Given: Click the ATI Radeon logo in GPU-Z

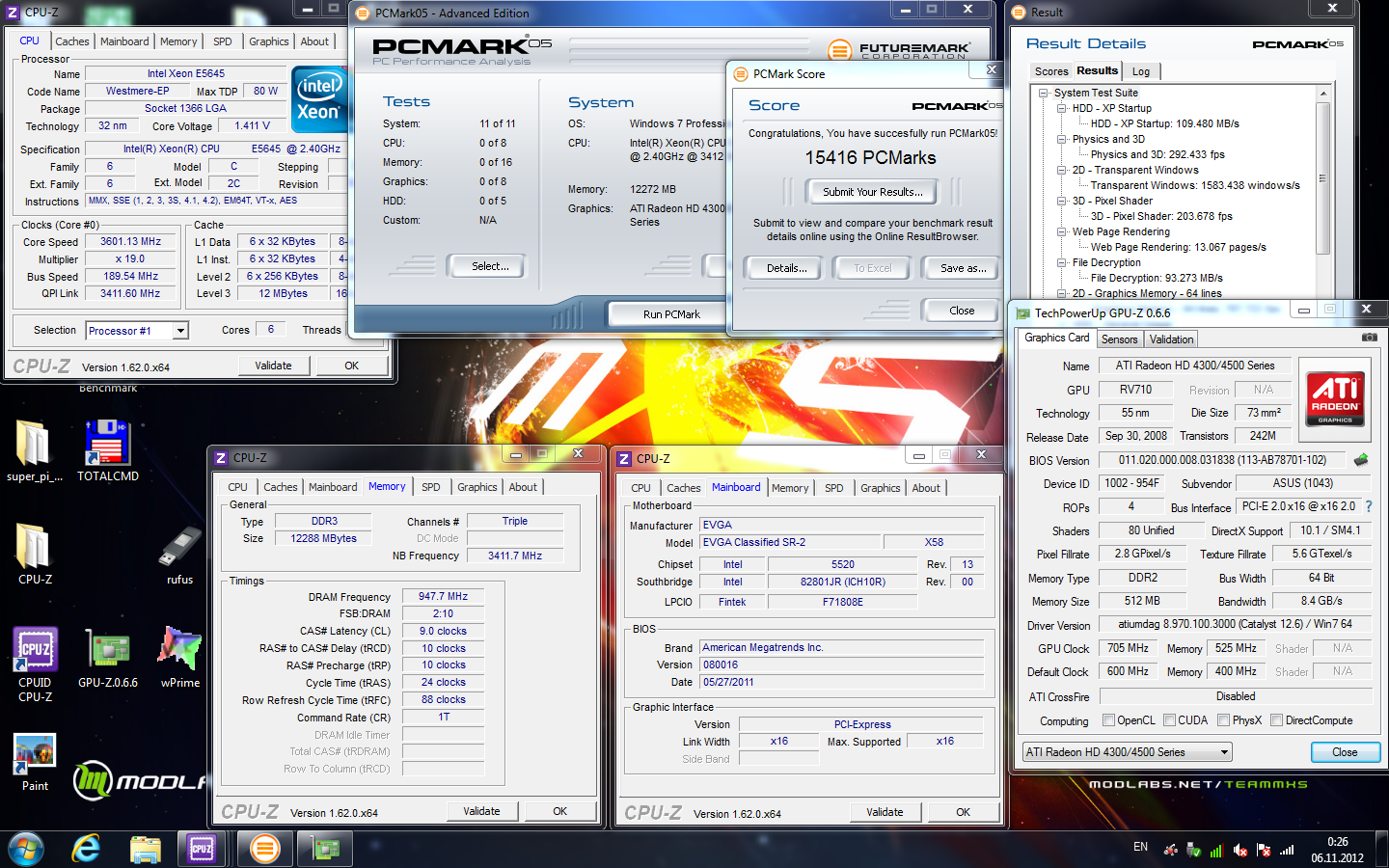Looking at the screenshot, I should click(1335, 397).
